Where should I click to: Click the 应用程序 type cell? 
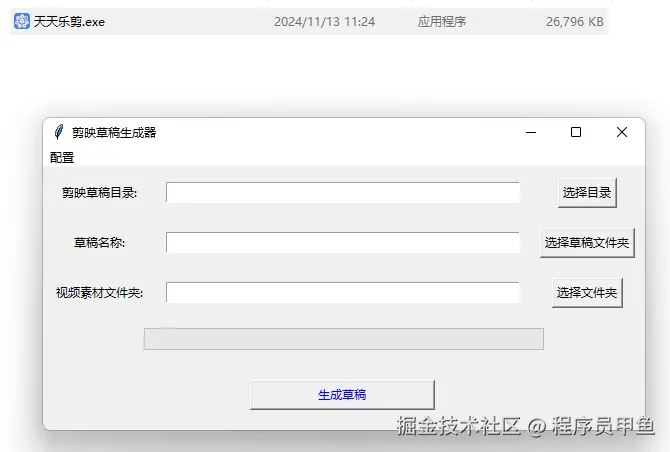click(442, 21)
